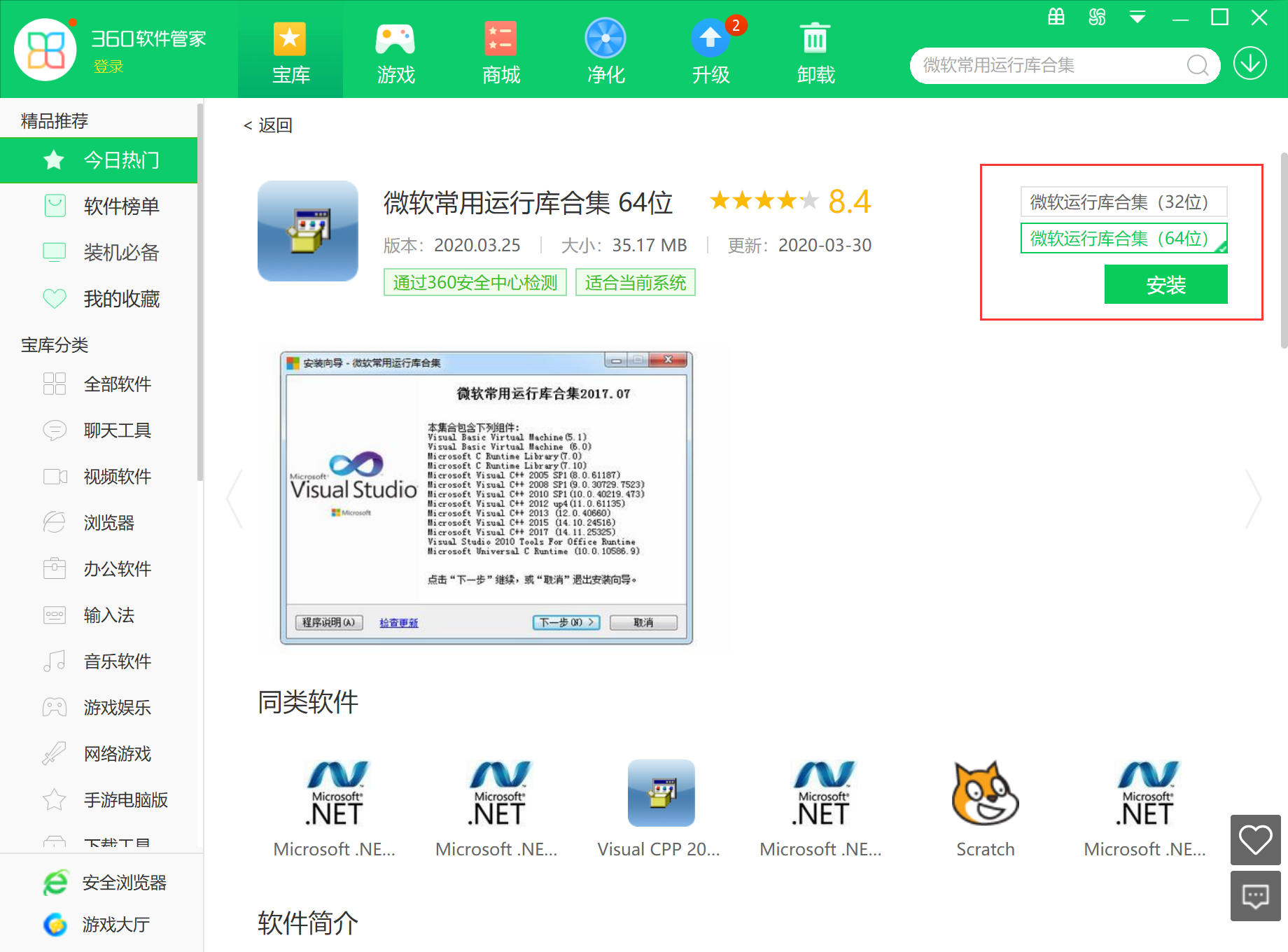Add to favorites with heart button

click(x=1256, y=840)
